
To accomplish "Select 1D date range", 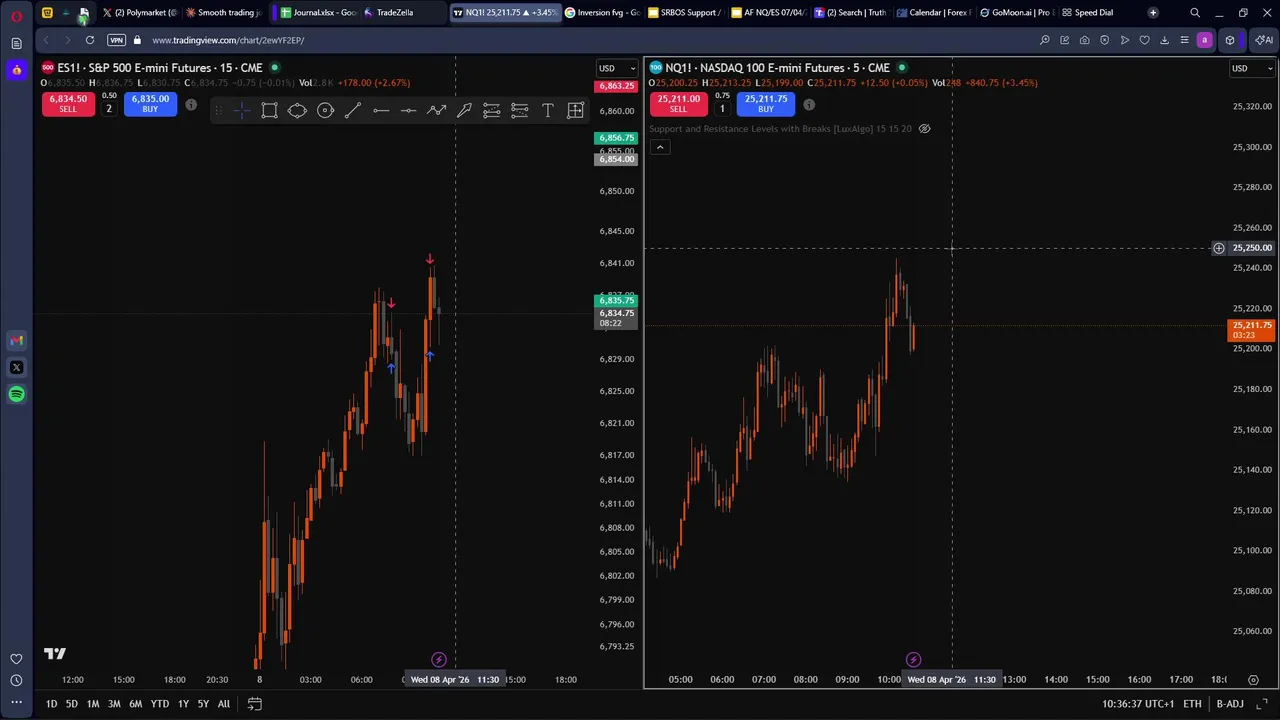I will point(51,704).
